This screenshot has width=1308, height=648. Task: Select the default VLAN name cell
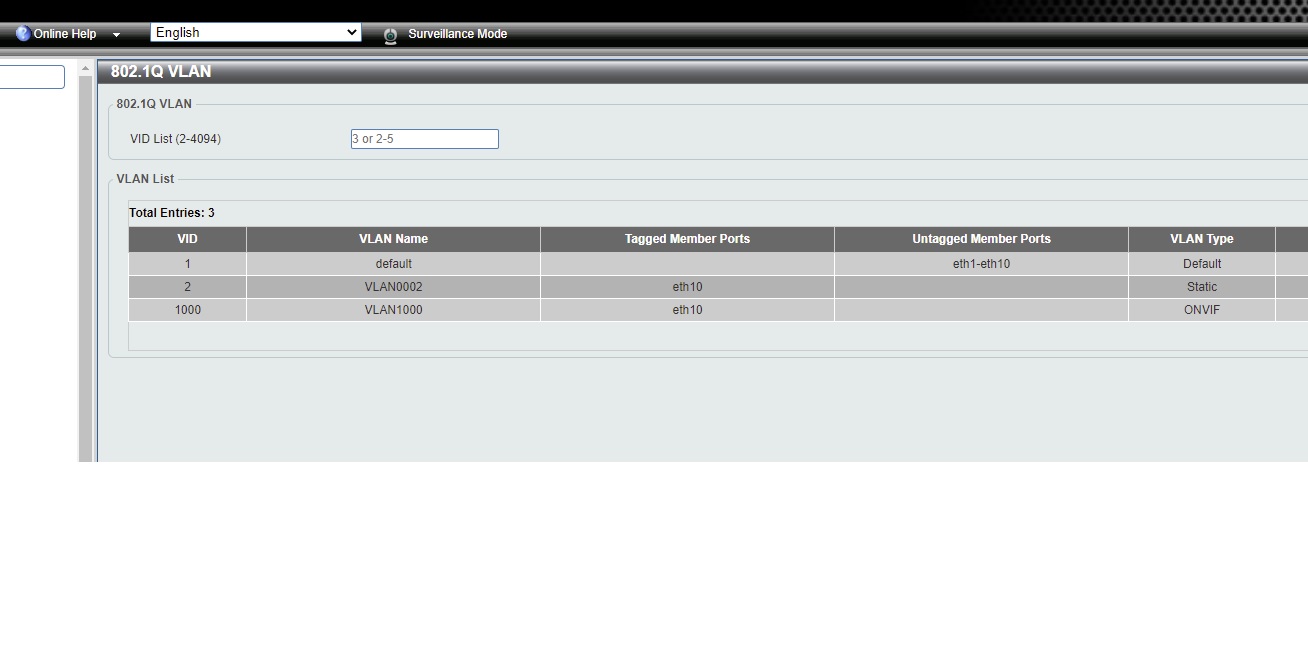click(x=393, y=264)
